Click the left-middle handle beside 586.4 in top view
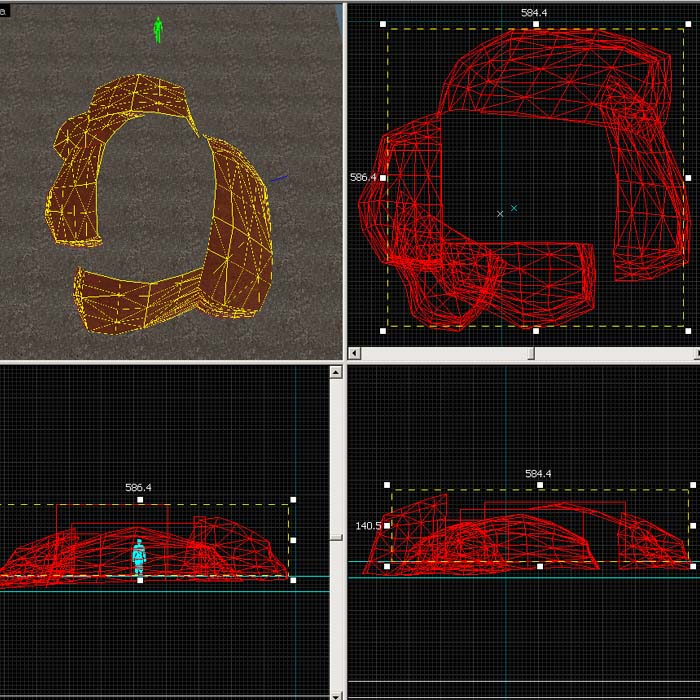Image resolution: width=700 pixels, height=700 pixels. 383,177
